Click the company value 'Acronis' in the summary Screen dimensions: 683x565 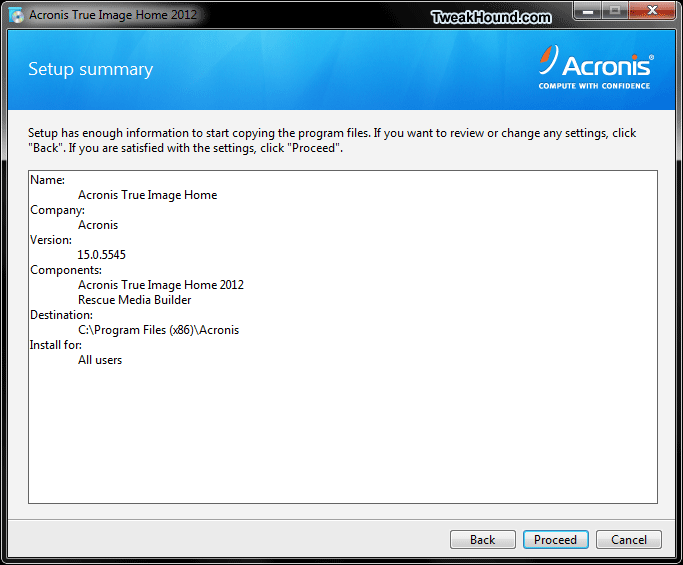98,225
